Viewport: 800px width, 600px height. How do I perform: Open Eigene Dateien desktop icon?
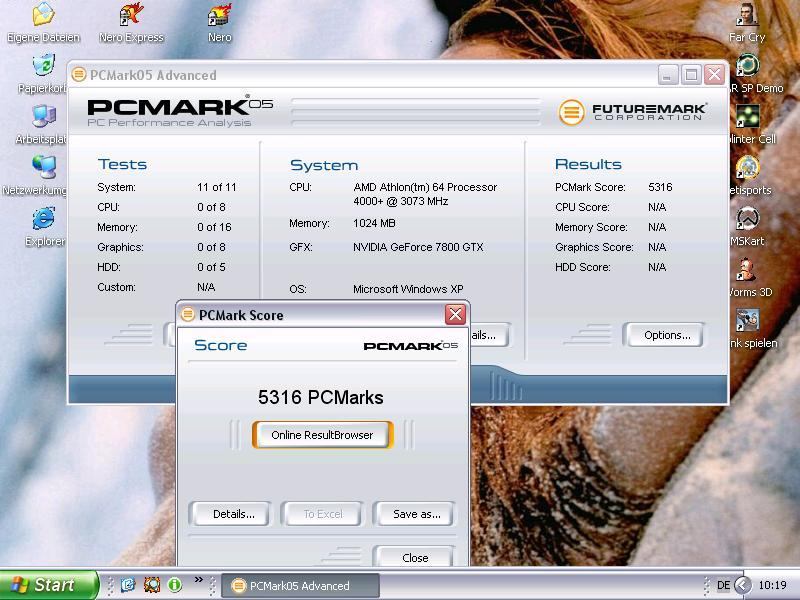(x=44, y=21)
